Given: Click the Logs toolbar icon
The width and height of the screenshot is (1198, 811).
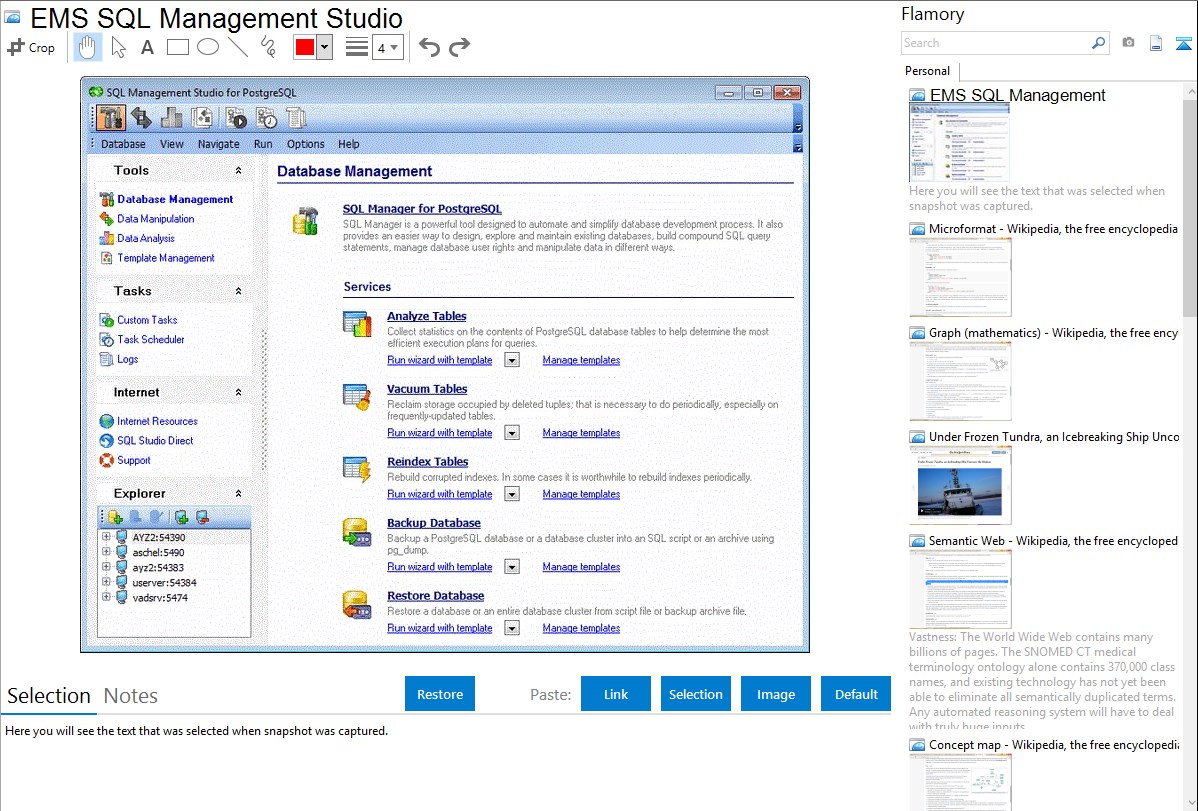Looking at the screenshot, I should pyautogui.click(x=296, y=118).
